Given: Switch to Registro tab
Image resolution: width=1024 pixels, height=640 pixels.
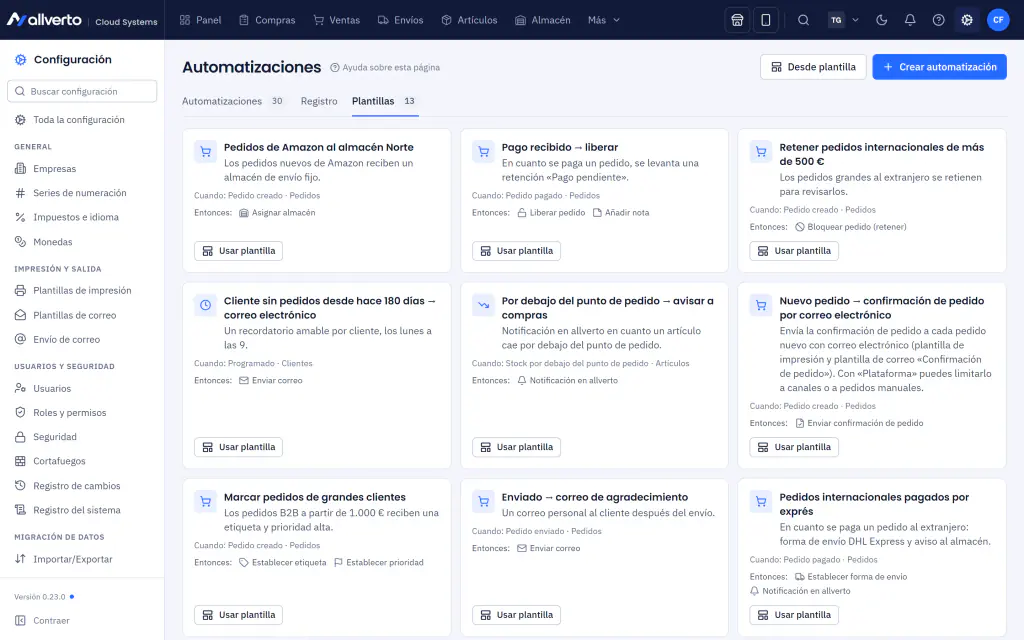Looking at the screenshot, I should 319,101.
